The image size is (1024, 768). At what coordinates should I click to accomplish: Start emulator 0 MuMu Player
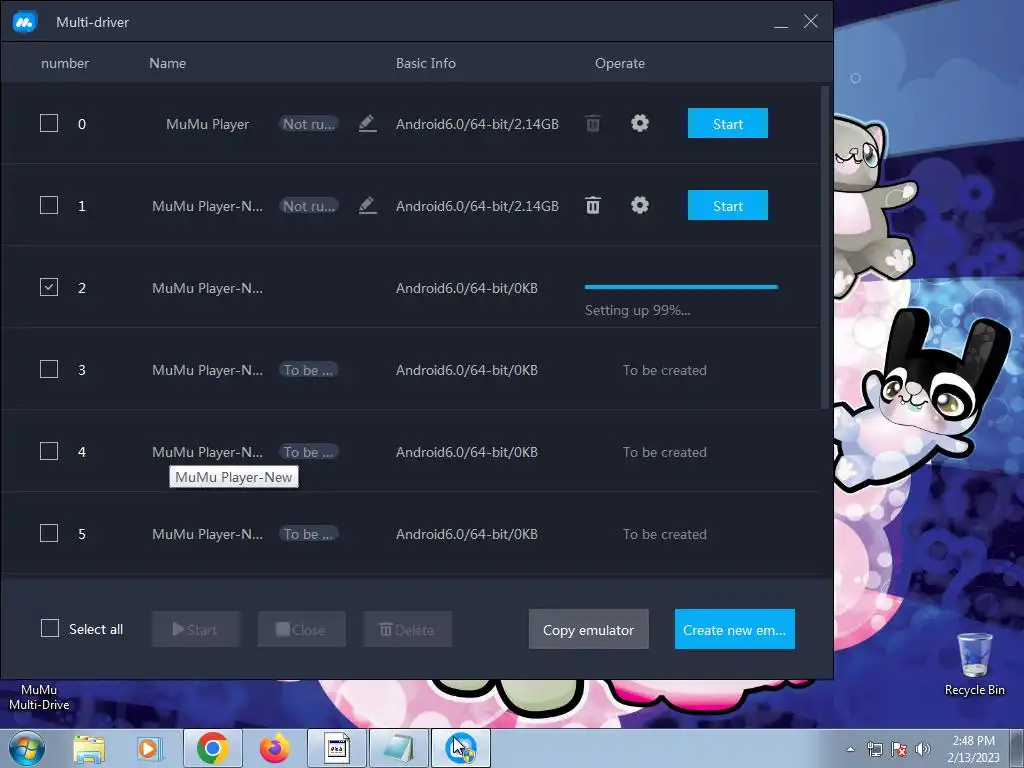(x=728, y=123)
